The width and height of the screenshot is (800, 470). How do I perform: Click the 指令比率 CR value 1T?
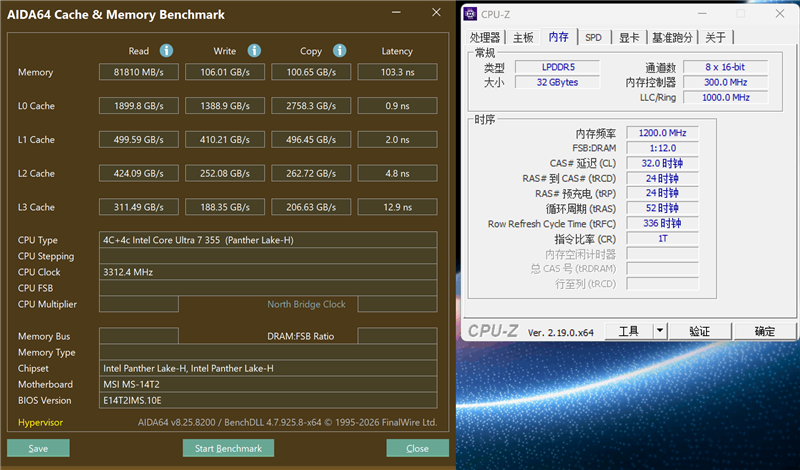pyautogui.click(x=662, y=239)
